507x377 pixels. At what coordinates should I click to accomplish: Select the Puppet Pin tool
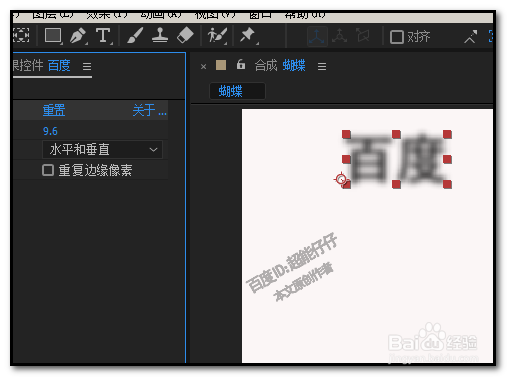[x=248, y=35]
